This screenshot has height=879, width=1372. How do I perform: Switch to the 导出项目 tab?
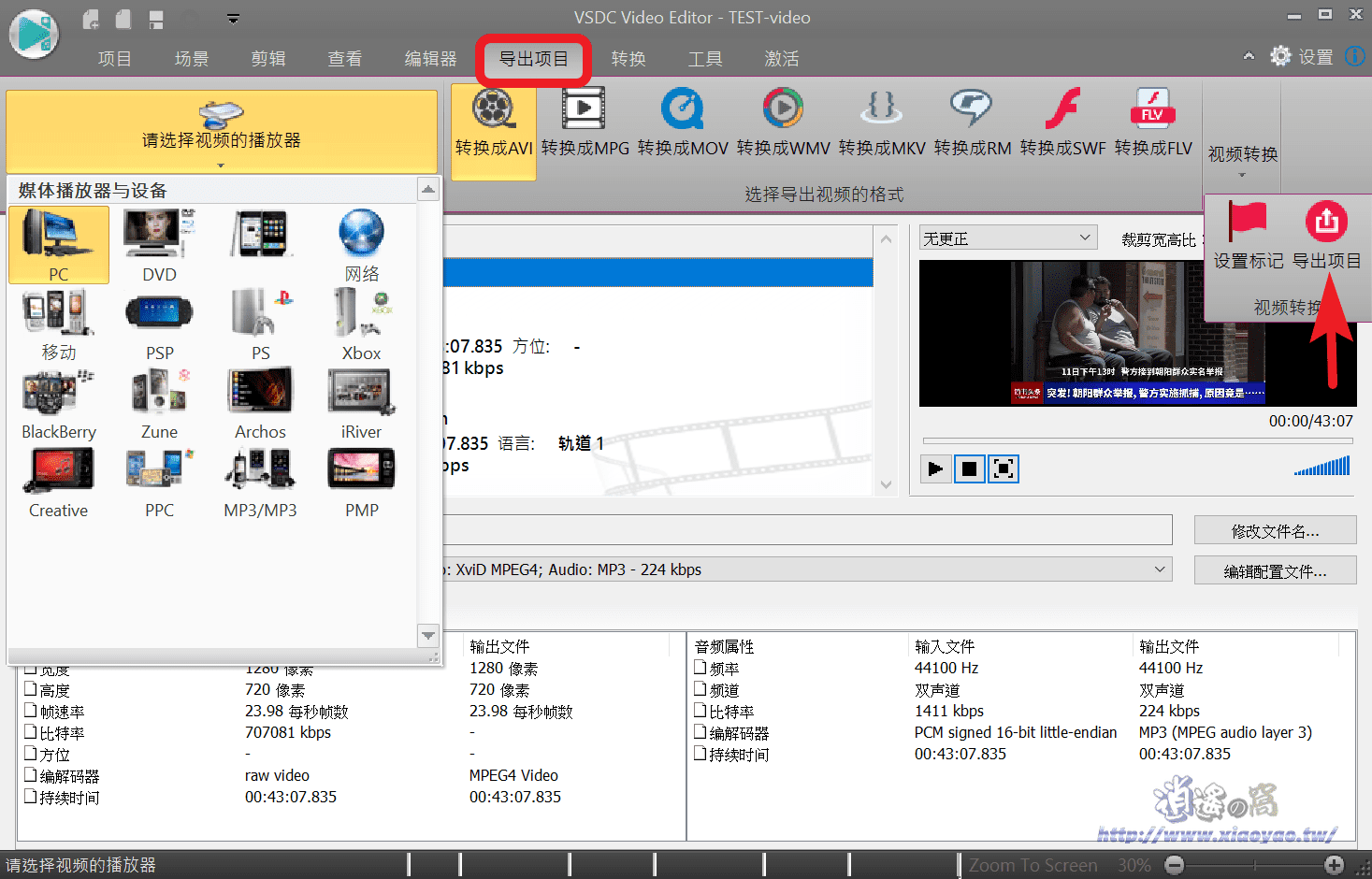(533, 59)
